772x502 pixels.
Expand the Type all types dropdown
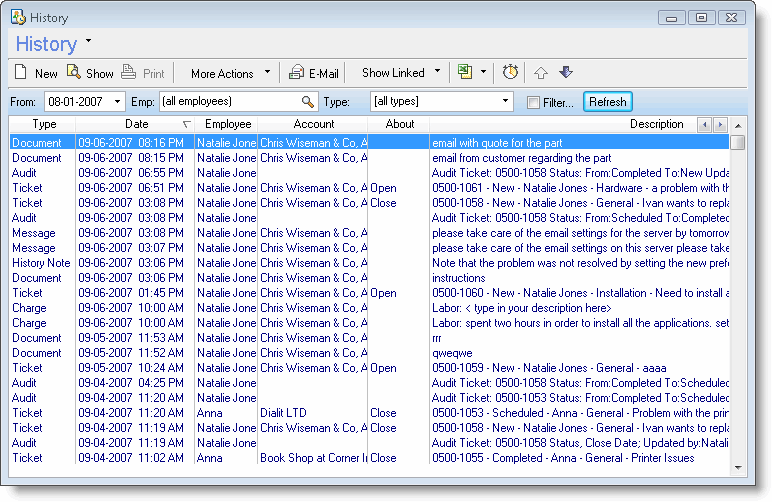pyautogui.click(x=505, y=102)
